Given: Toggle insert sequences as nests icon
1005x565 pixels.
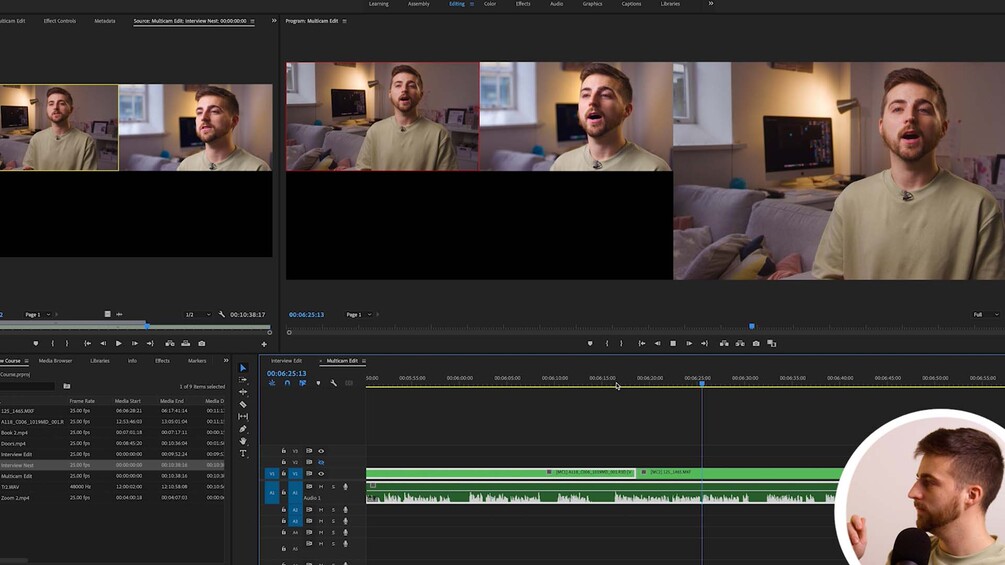Looking at the screenshot, I should click(x=272, y=383).
